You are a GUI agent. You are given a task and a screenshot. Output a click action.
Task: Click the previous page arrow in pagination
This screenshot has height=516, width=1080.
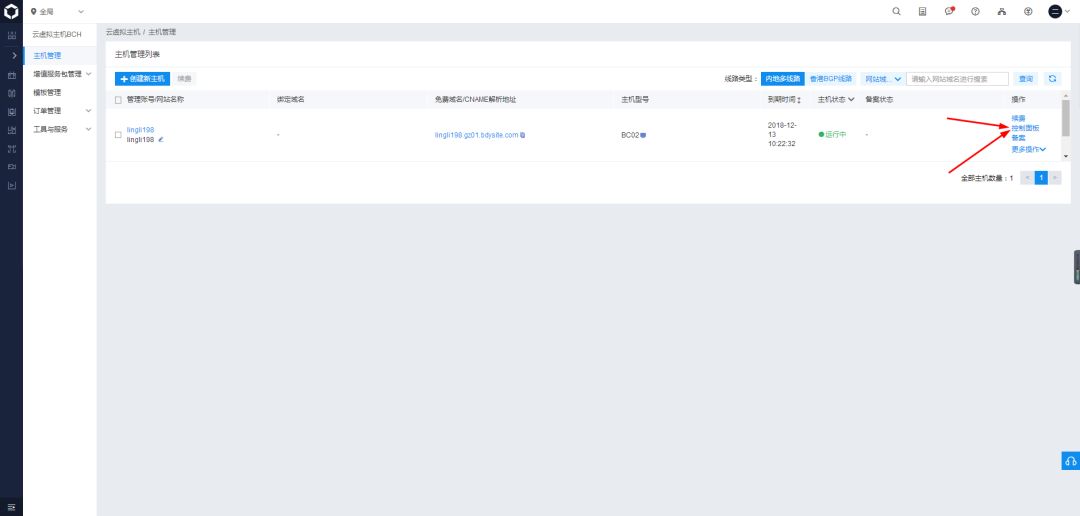1026,178
